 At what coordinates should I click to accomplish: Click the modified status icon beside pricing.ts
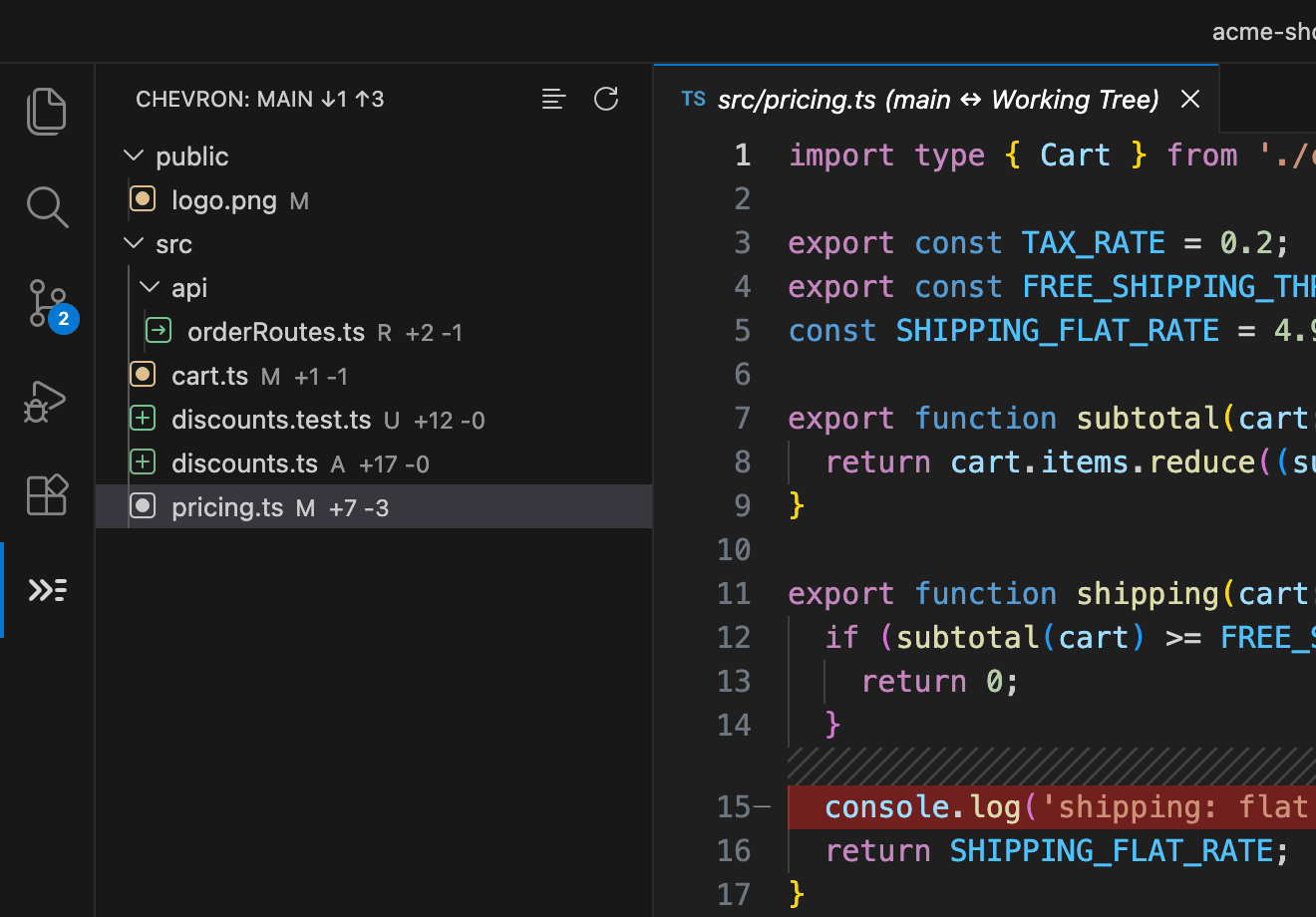tap(143, 506)
